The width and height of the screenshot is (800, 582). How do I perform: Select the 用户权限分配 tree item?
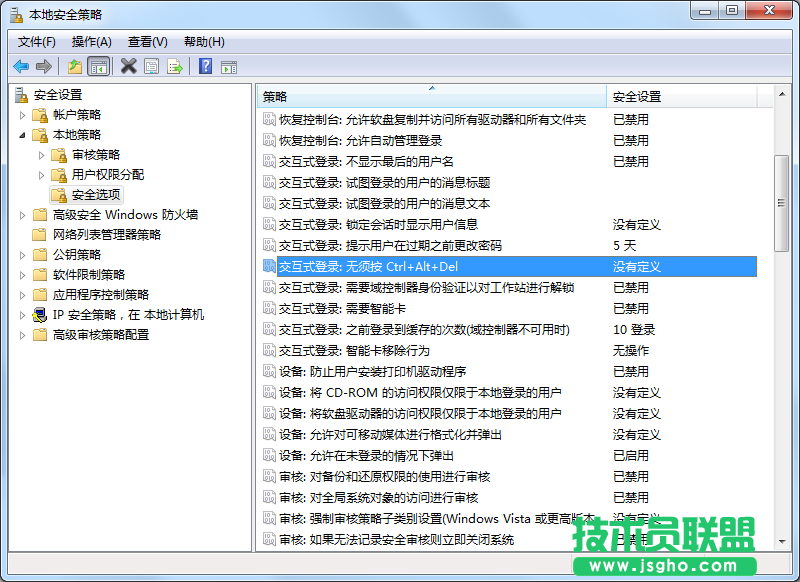pos(97,174)
